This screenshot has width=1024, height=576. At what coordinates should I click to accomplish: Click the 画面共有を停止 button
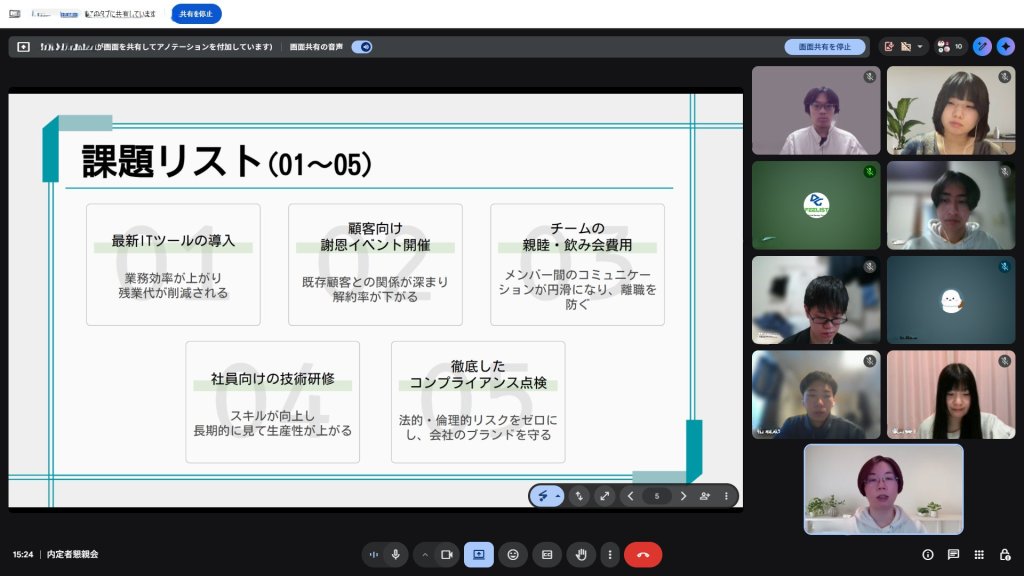825,47
